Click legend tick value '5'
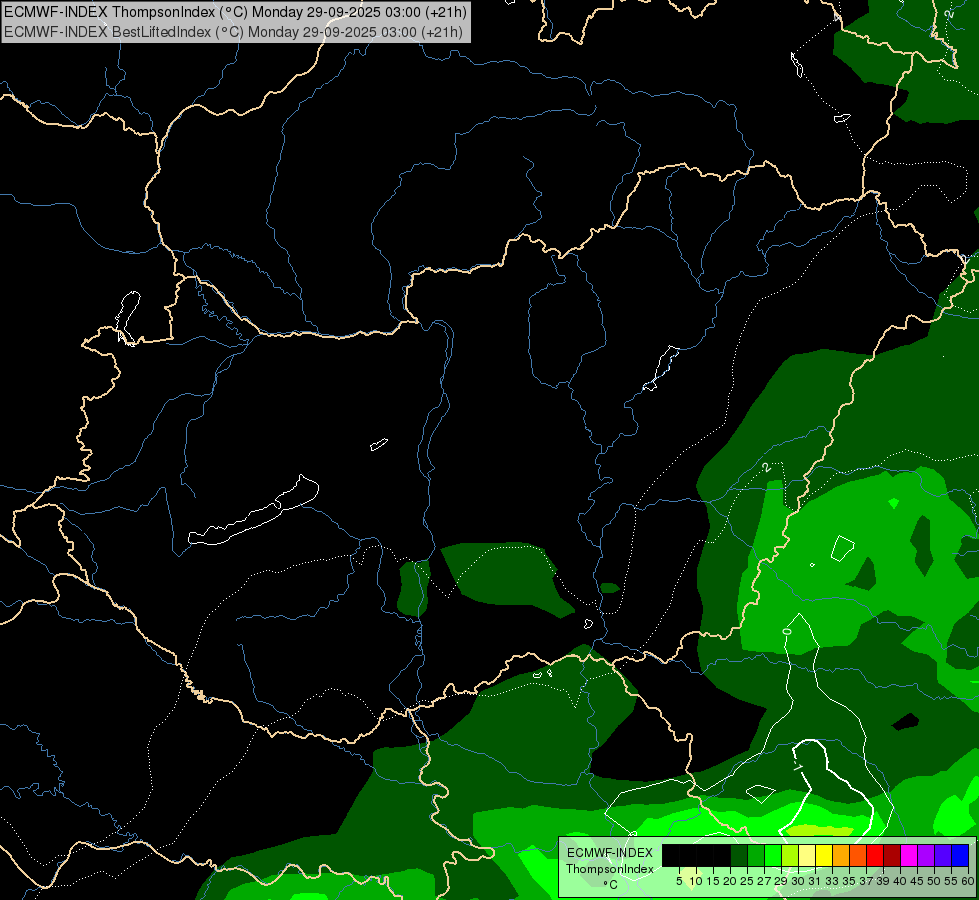 point(679,881)
